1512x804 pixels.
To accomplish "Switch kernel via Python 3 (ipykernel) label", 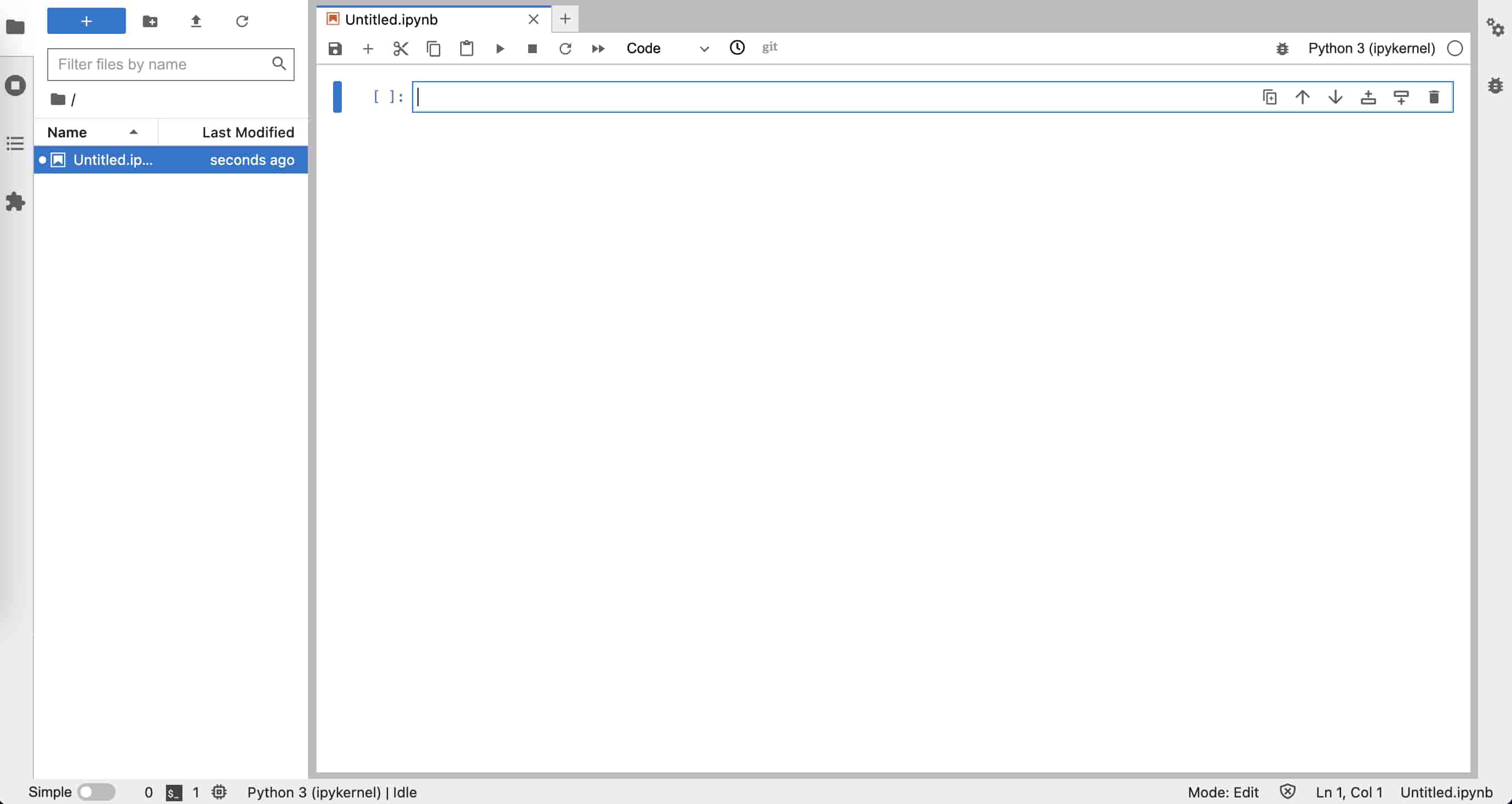I will [x=1371, y=48].
